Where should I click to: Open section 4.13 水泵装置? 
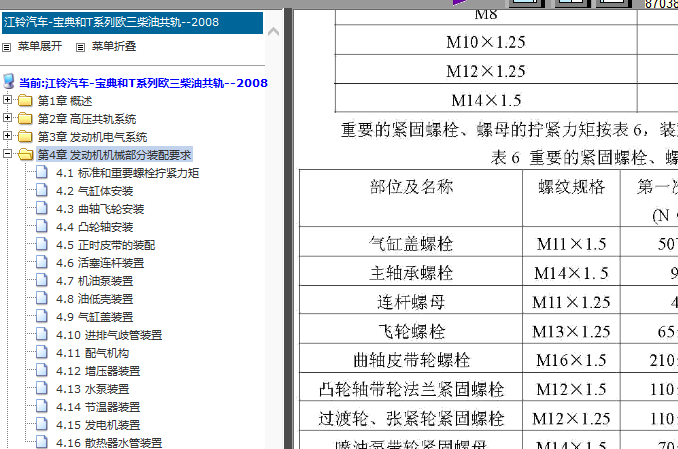tap(93, 389)
